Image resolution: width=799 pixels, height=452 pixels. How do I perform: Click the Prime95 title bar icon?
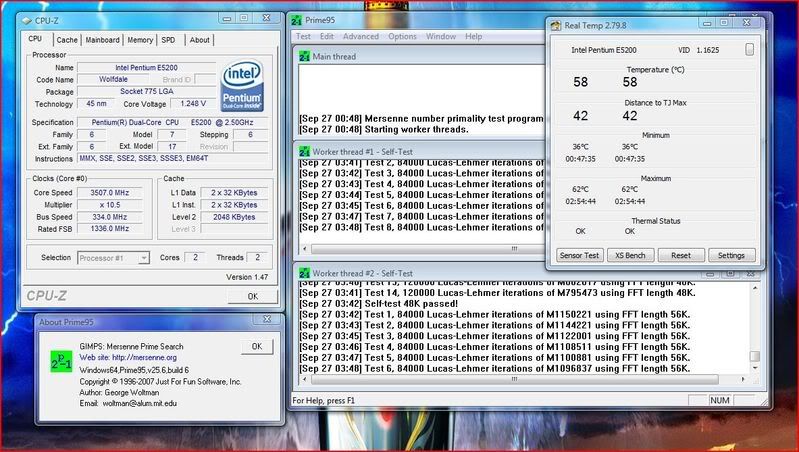pyautogui.click(x=297, y=20)
